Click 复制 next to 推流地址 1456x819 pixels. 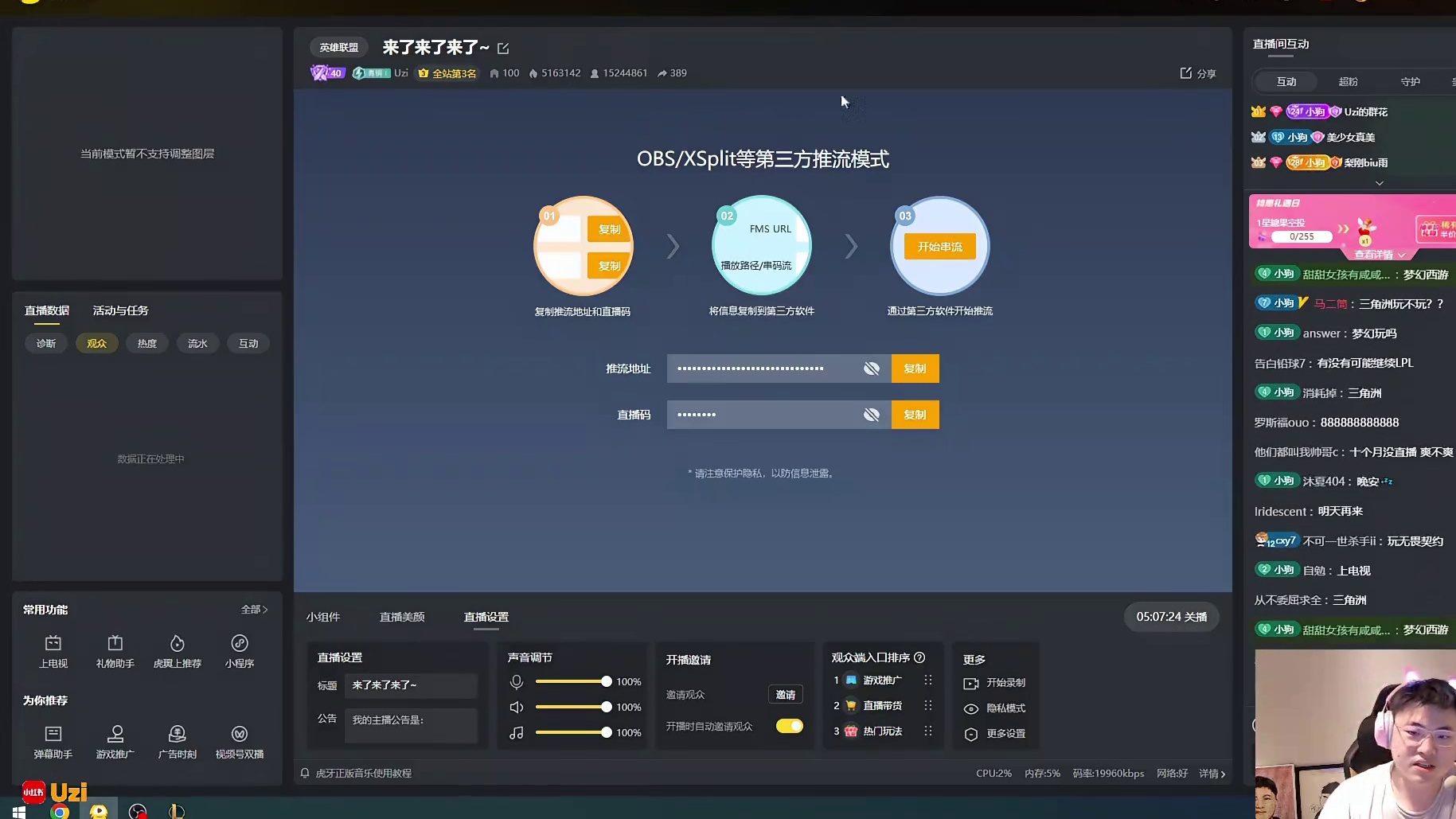click(x=915, y=369)
